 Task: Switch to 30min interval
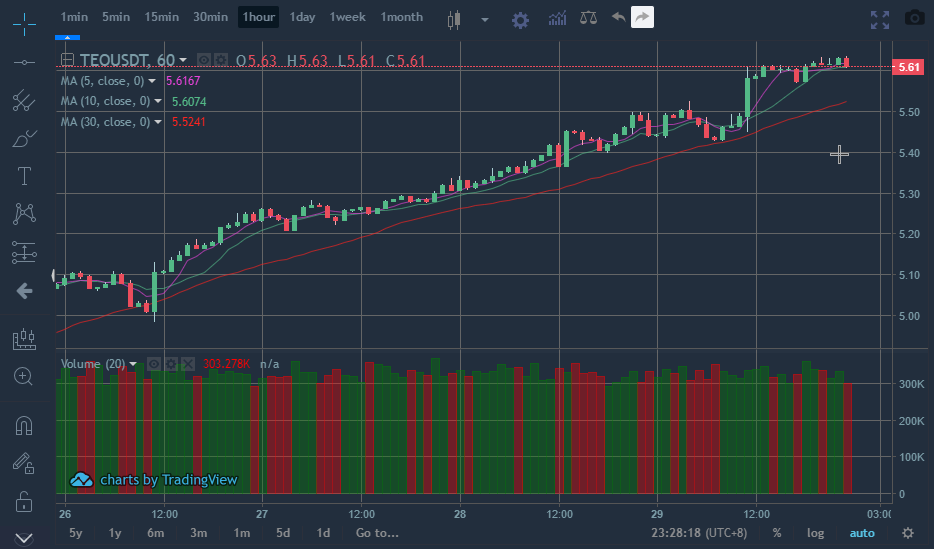pyautogui.click(x=210, y=17)
